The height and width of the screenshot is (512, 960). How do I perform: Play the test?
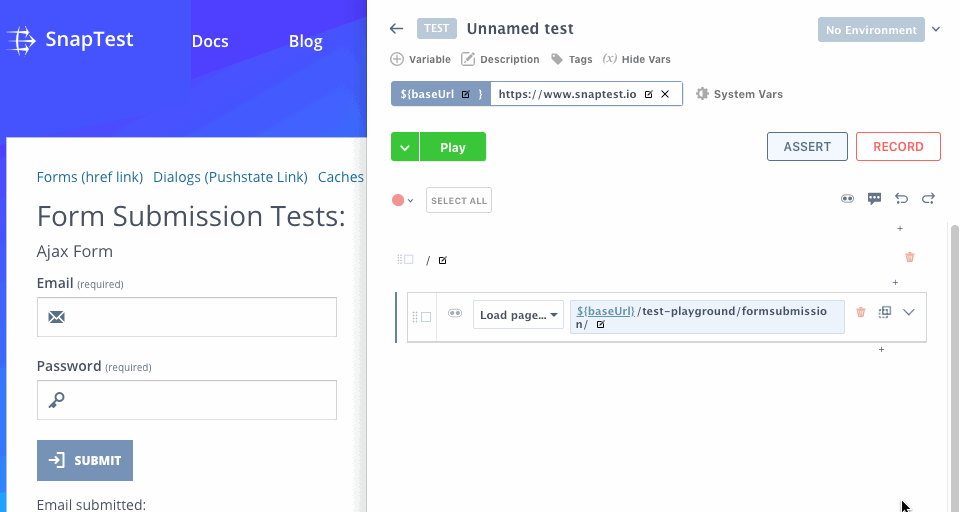pyautogui.click(x=453, y=147)
